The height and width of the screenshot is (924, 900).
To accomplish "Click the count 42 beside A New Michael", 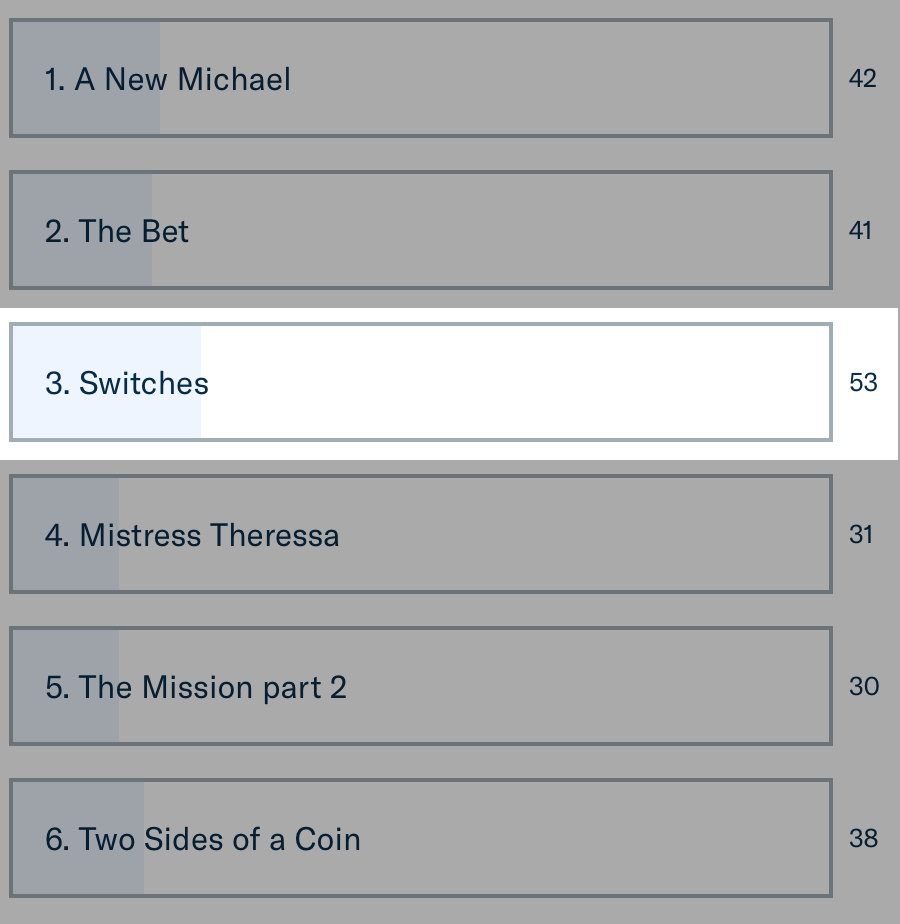I will pos(862,79).
